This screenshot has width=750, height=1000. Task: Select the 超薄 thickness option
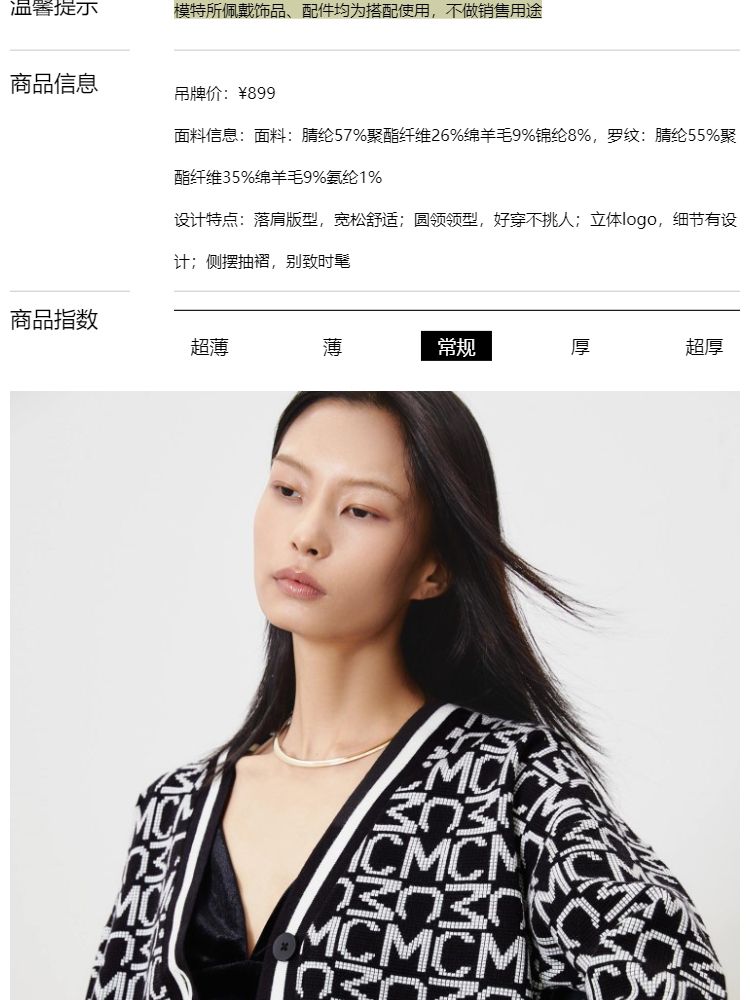tap(209, 347)
